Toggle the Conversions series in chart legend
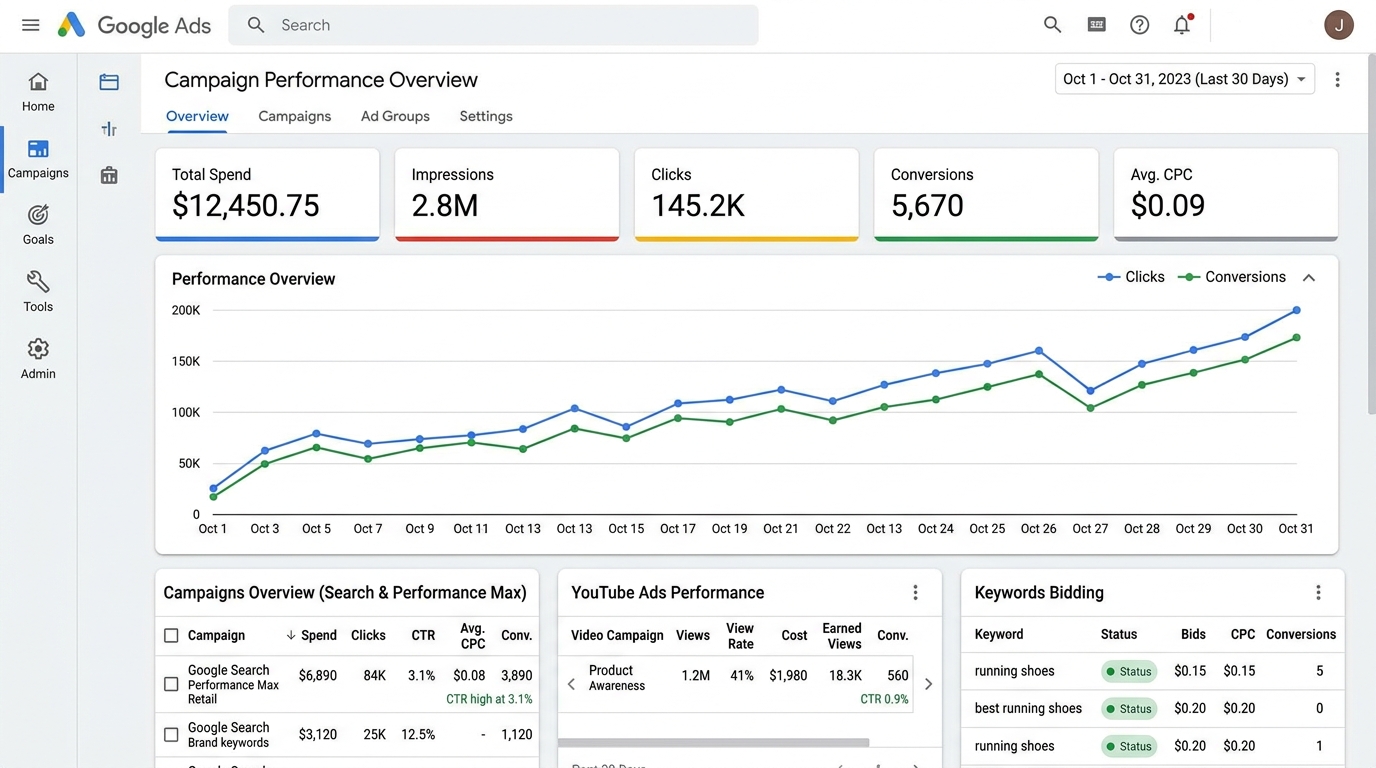This screenshot has height=768, width=1376. pos(1232,277)
